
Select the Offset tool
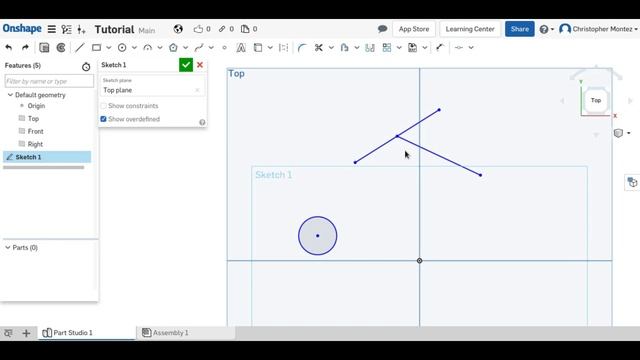tap(344, 48)
